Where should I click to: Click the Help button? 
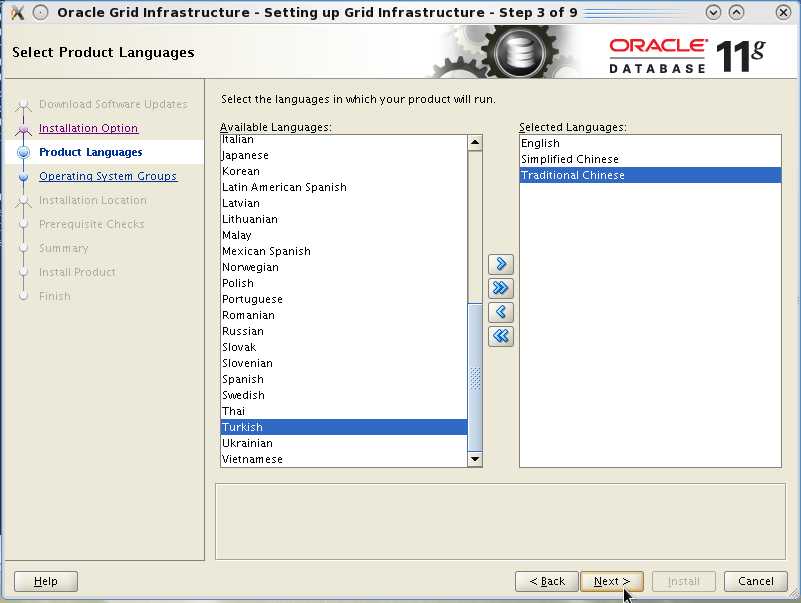(x=46, y=581)
